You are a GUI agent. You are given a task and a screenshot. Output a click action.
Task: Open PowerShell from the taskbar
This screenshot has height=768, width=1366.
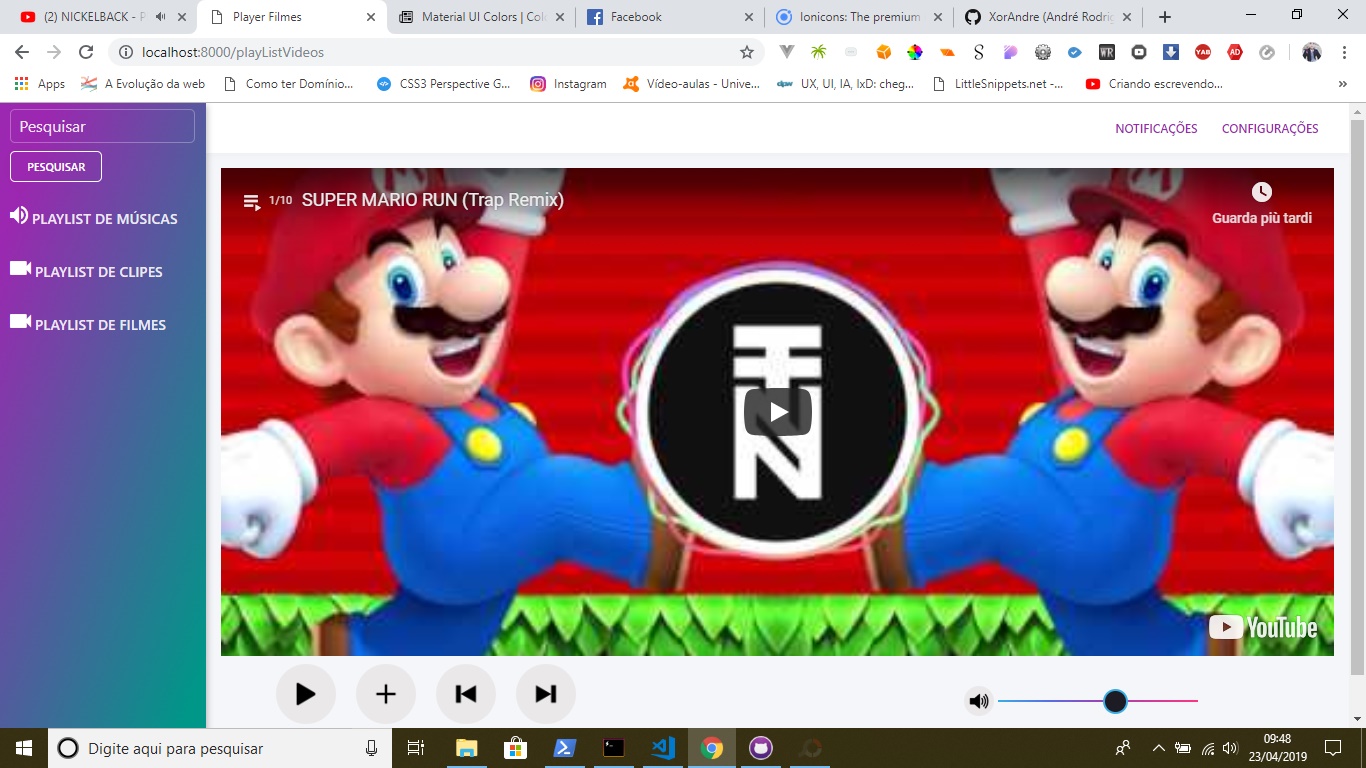(x=564, y=748)
